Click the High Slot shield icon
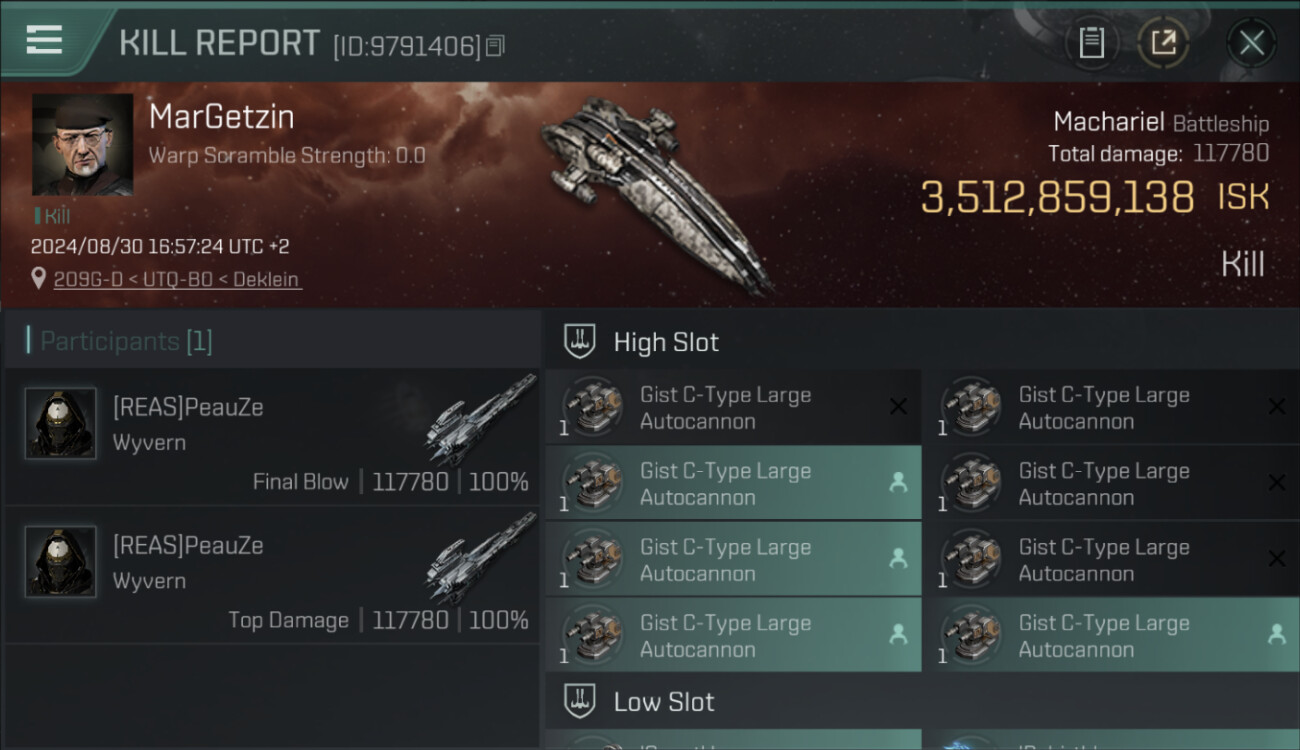The width and height of the screenshot is (1300, 750). pos(581,342)
